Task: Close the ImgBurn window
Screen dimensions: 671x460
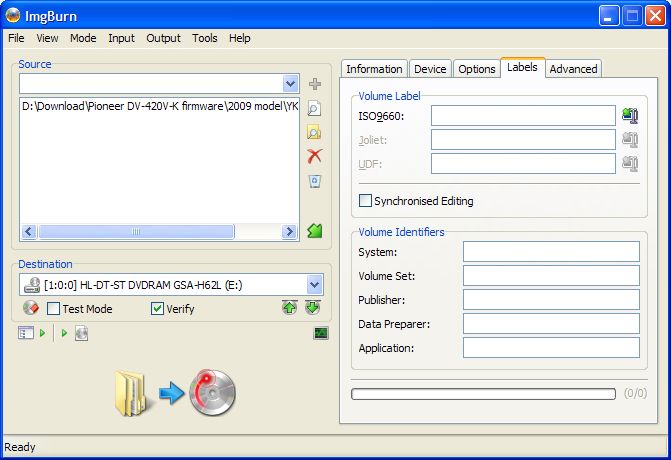Action: coord(655,16)
